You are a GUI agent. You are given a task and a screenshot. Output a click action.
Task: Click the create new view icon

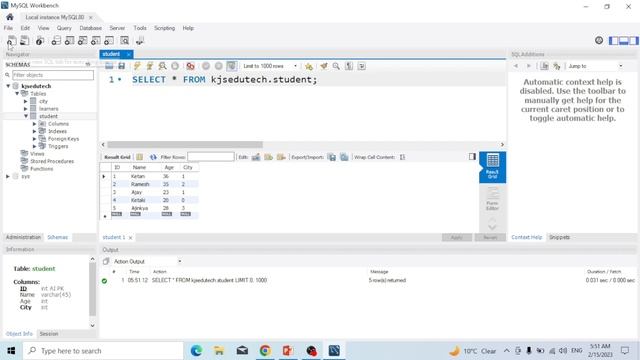82,41
